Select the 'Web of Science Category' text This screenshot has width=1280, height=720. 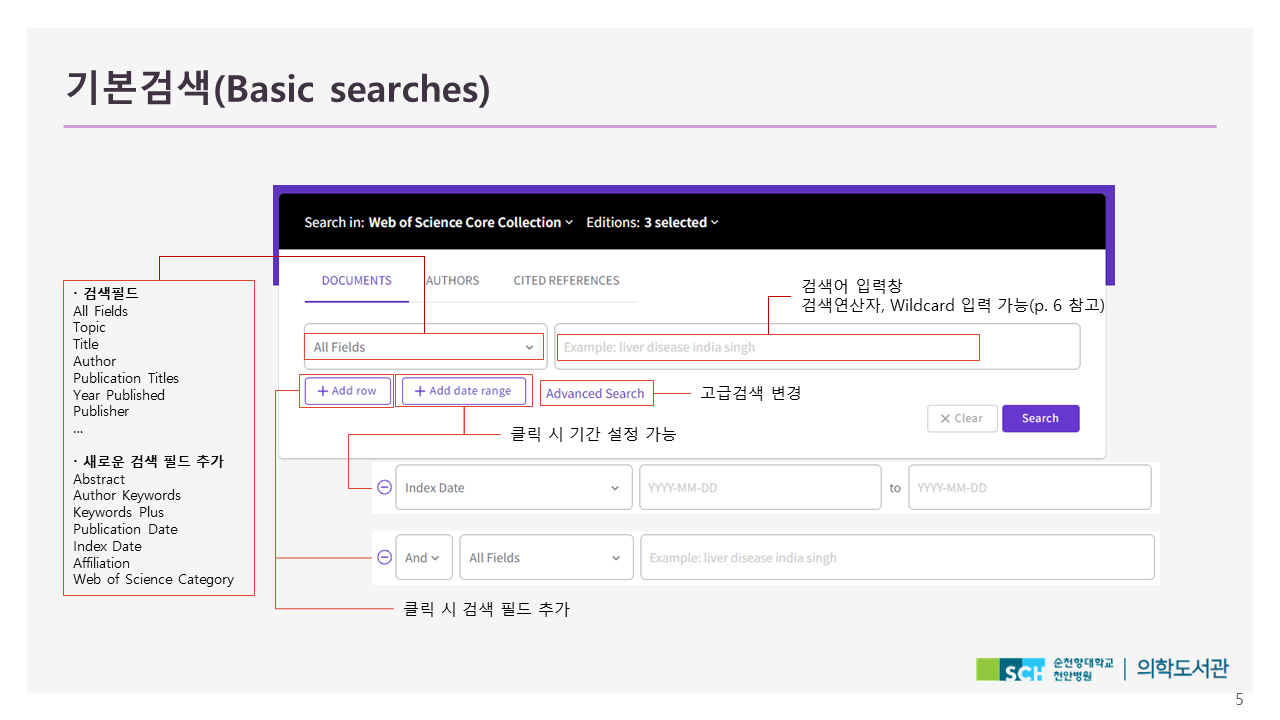pos(153,579)
